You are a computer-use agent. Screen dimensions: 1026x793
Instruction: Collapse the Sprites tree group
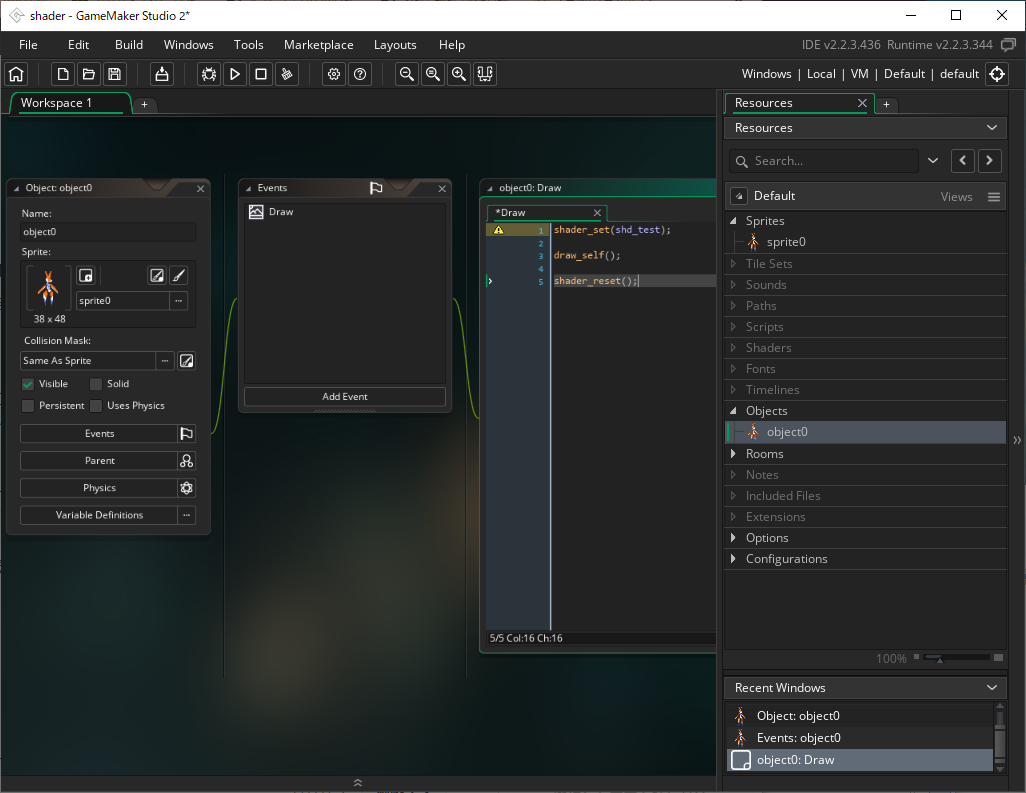pos(734,221)
